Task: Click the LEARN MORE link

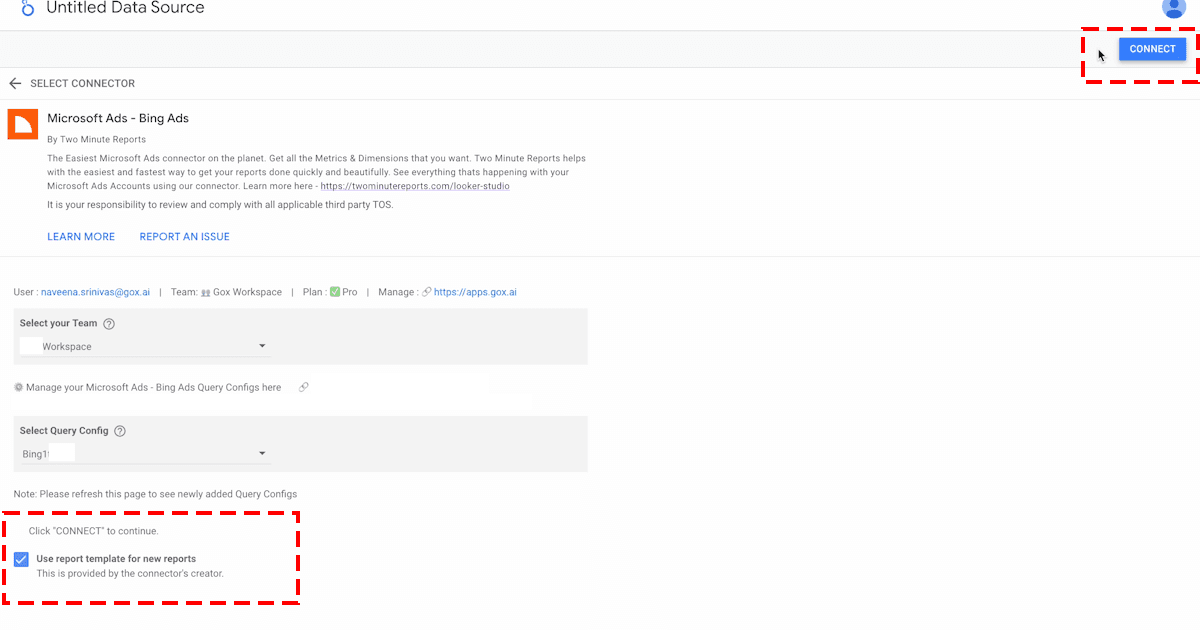Action: (81, 237)
